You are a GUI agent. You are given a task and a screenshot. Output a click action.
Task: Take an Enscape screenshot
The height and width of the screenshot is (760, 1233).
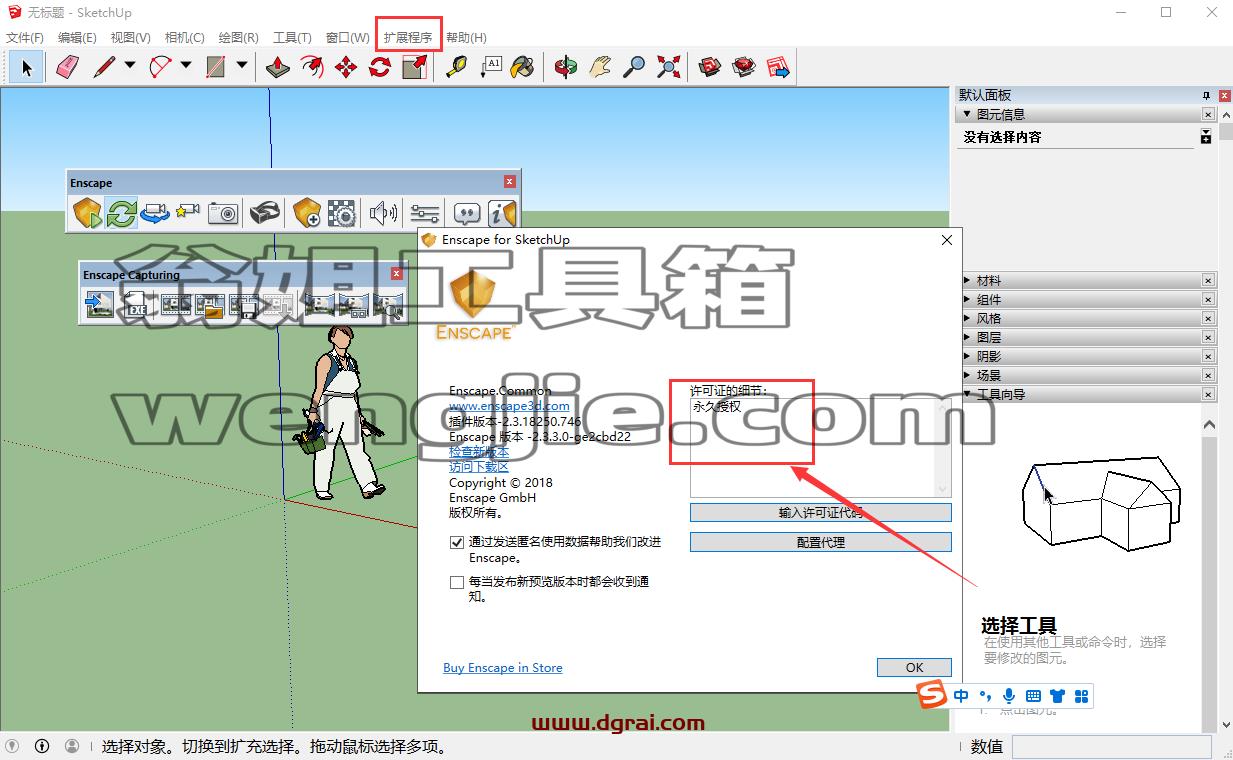click(222, 213)
